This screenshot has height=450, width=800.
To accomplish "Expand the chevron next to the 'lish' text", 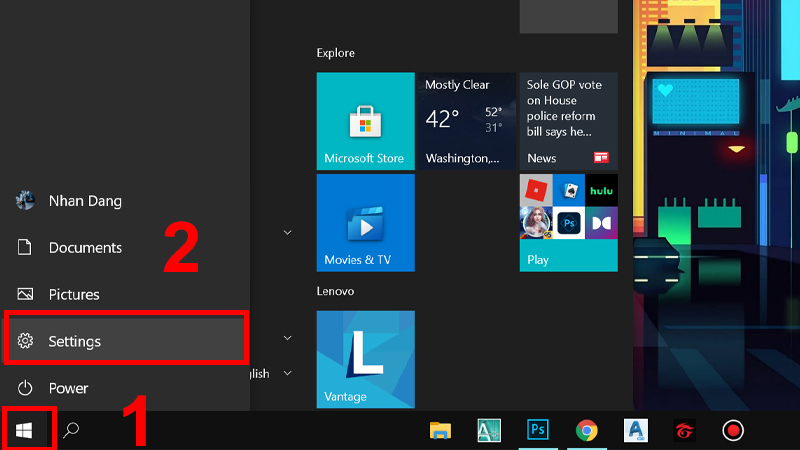I will coord(288,373).
